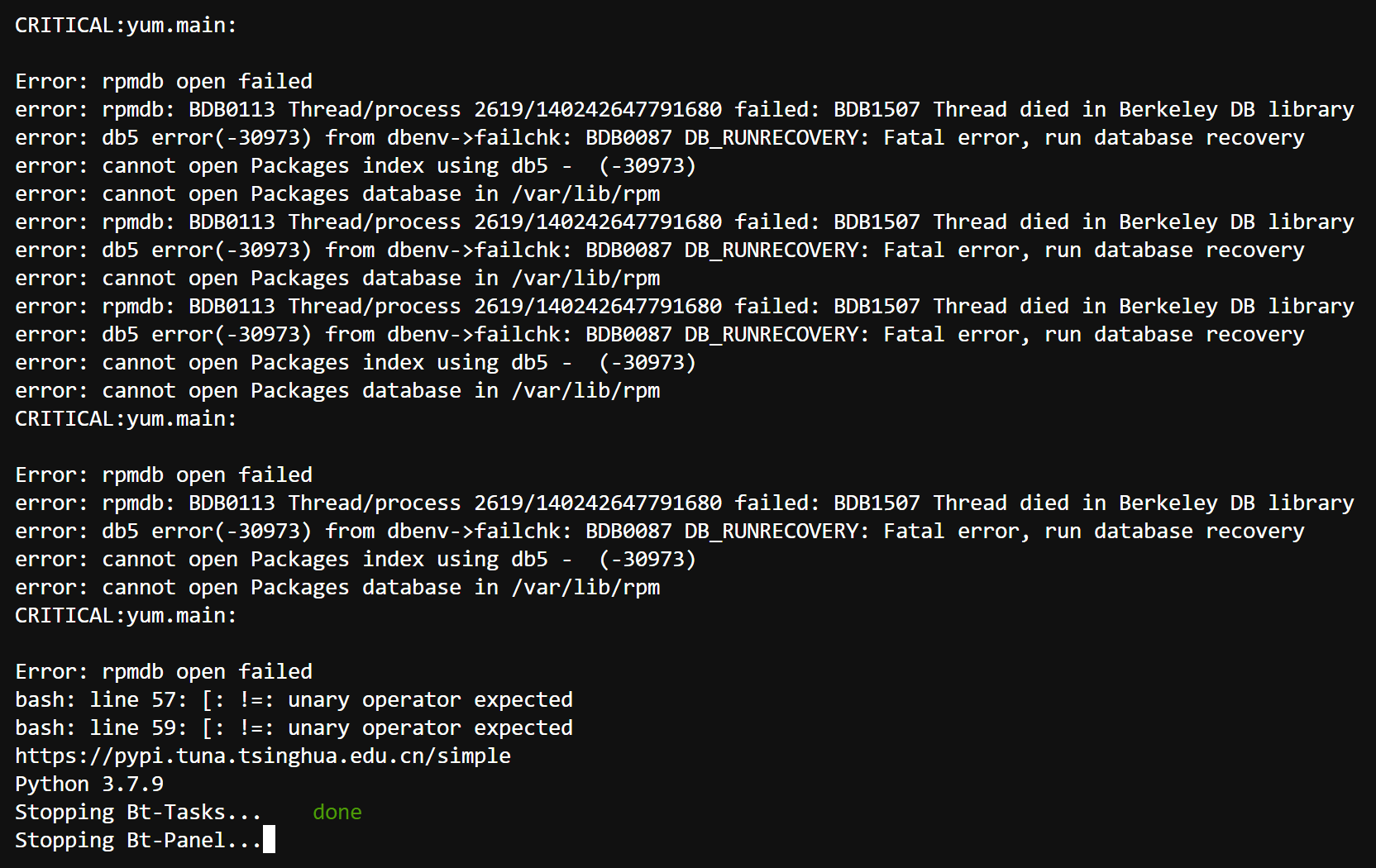Image resolution: width=1376 pixels, height=868 pixels.
Task: Click the first 'Error: rpmdb open failed' line
Action: pos(164,82)
